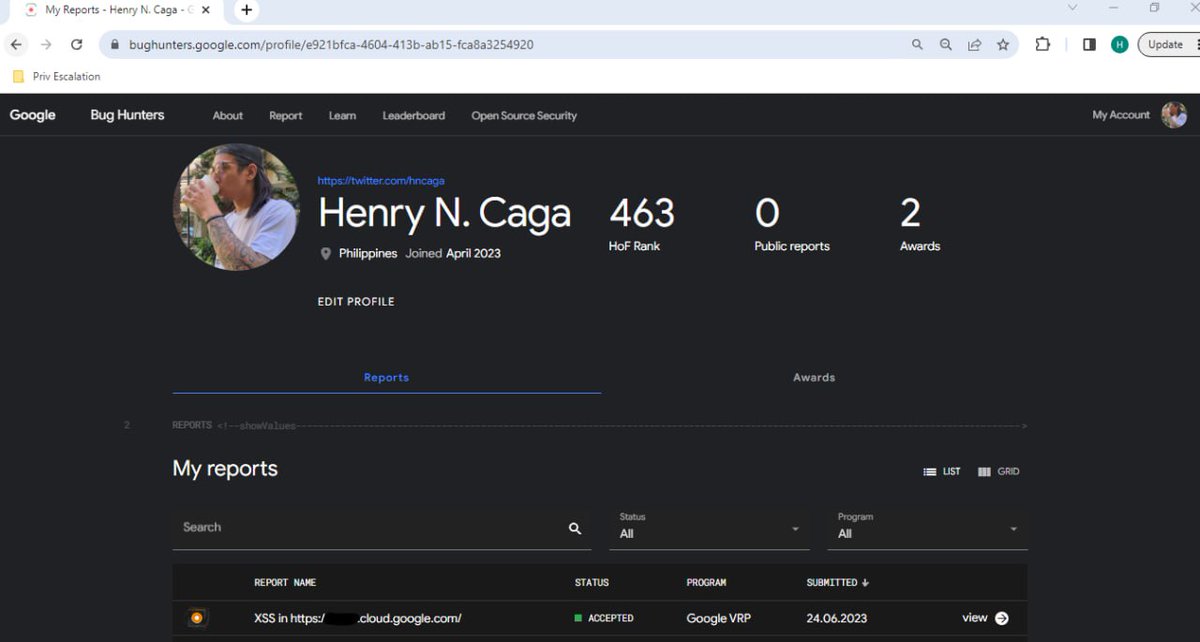Click Google VRP in the XSS report row
Viewport: 1200px width, 642px height.
point(718,619)
